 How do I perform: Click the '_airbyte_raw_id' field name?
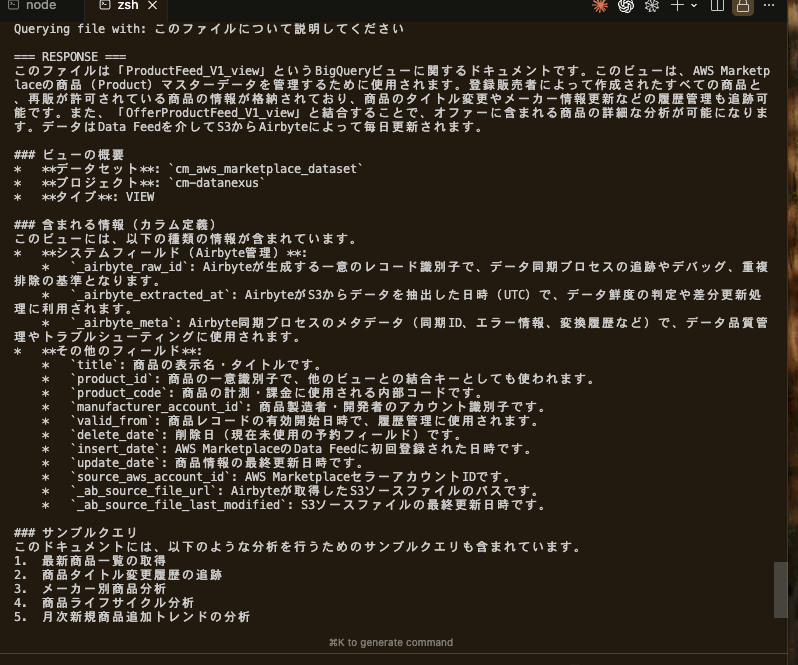[x=129, y=267]
